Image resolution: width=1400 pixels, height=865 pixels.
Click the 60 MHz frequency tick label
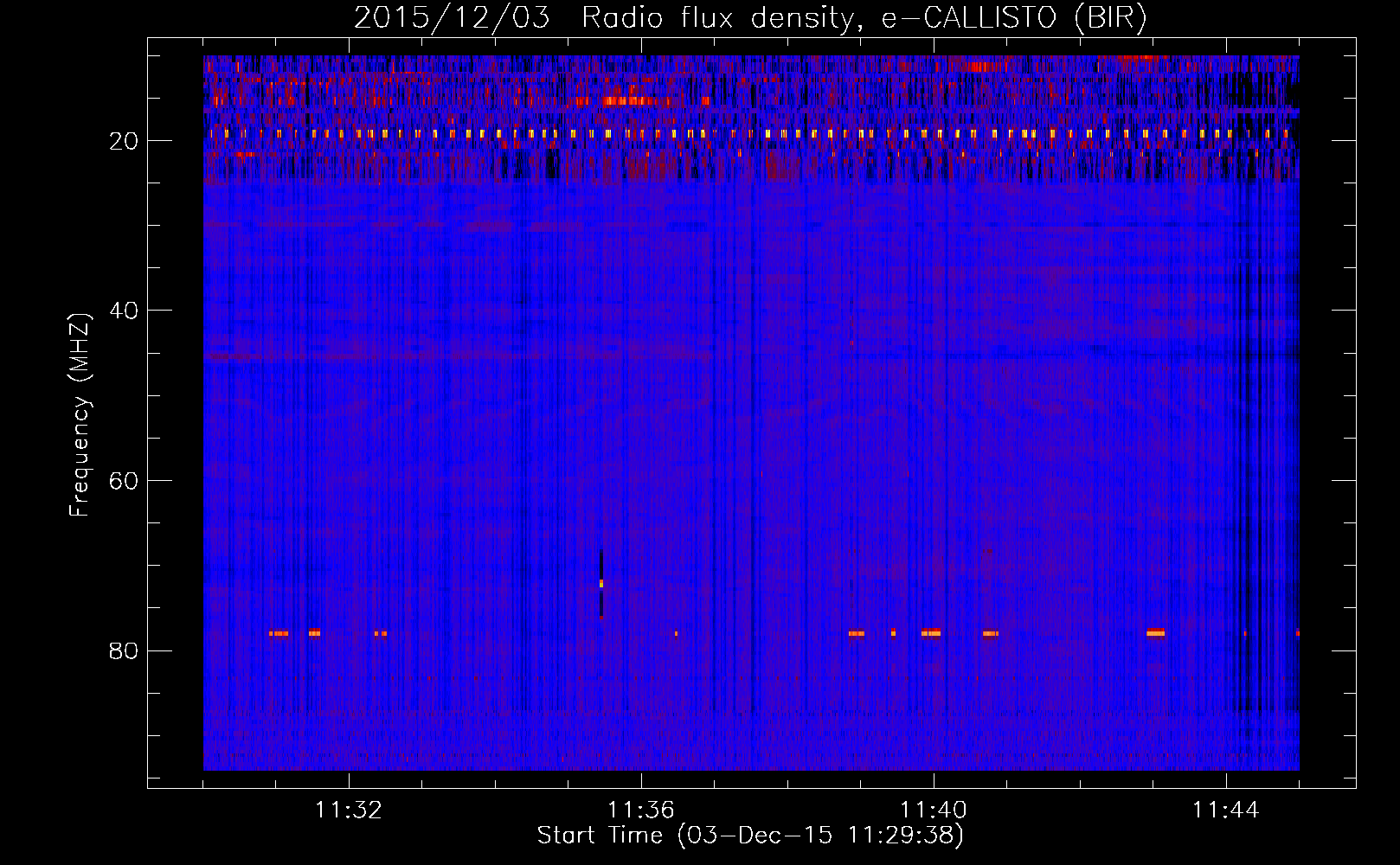[x=124, y=481]
